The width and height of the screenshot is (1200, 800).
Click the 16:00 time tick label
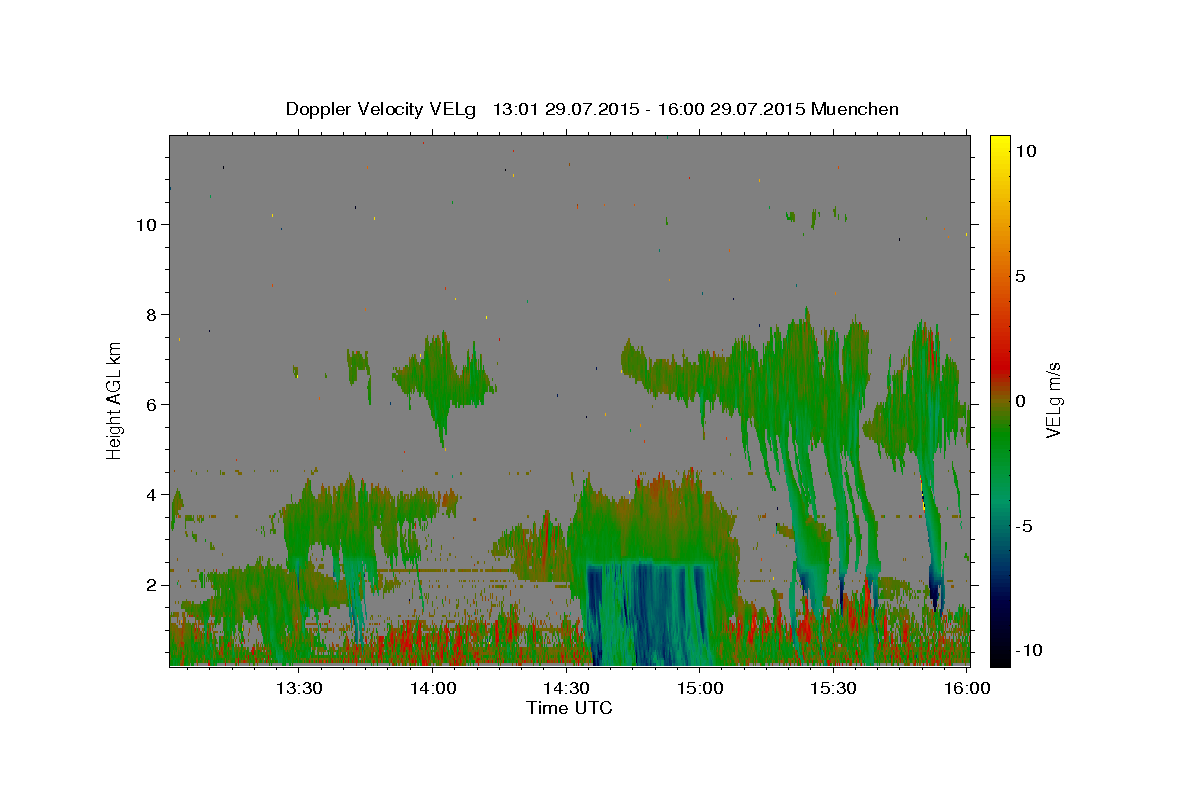(967, 688)
